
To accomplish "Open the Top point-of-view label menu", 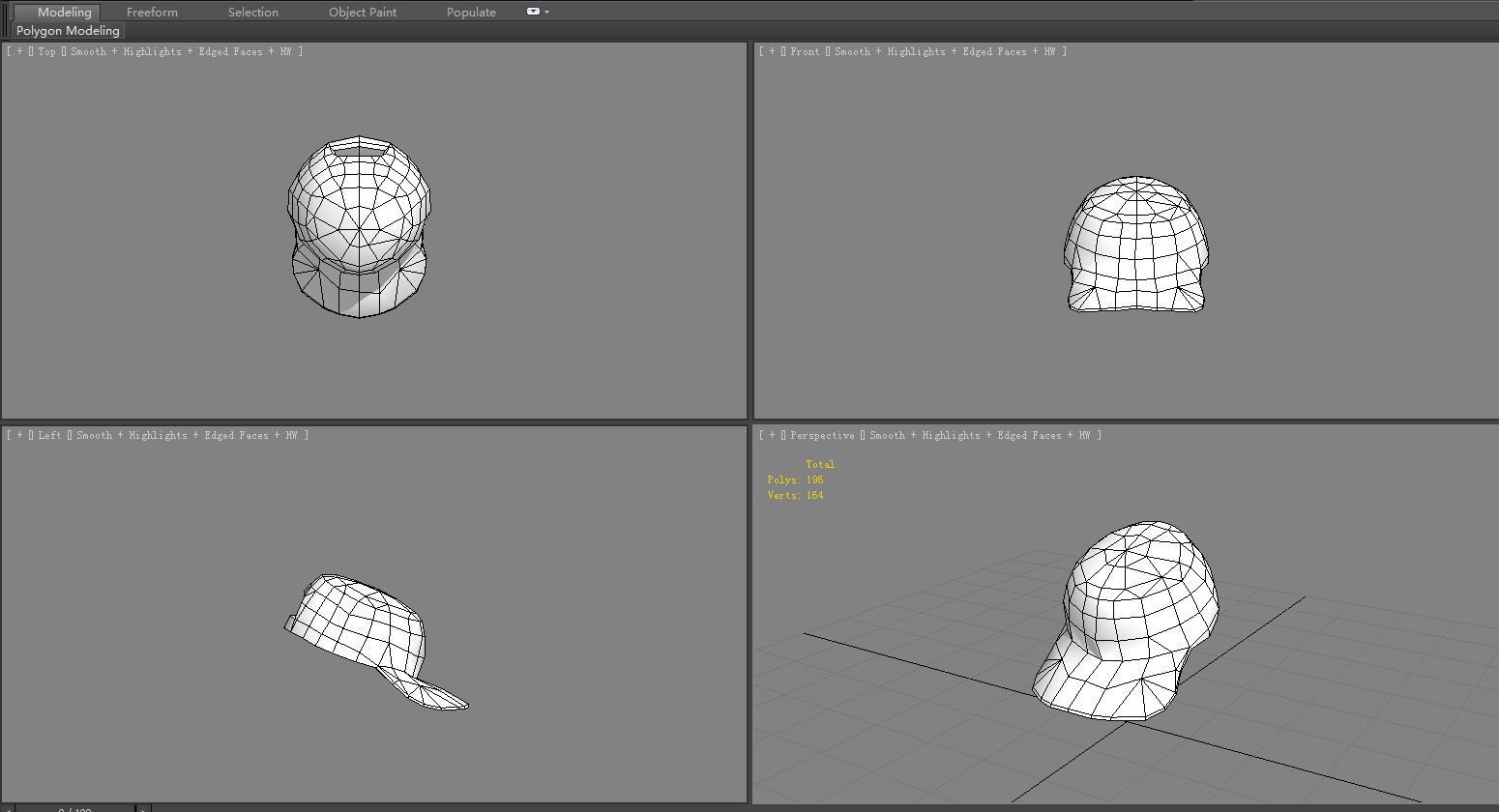I will click(45, 51).
